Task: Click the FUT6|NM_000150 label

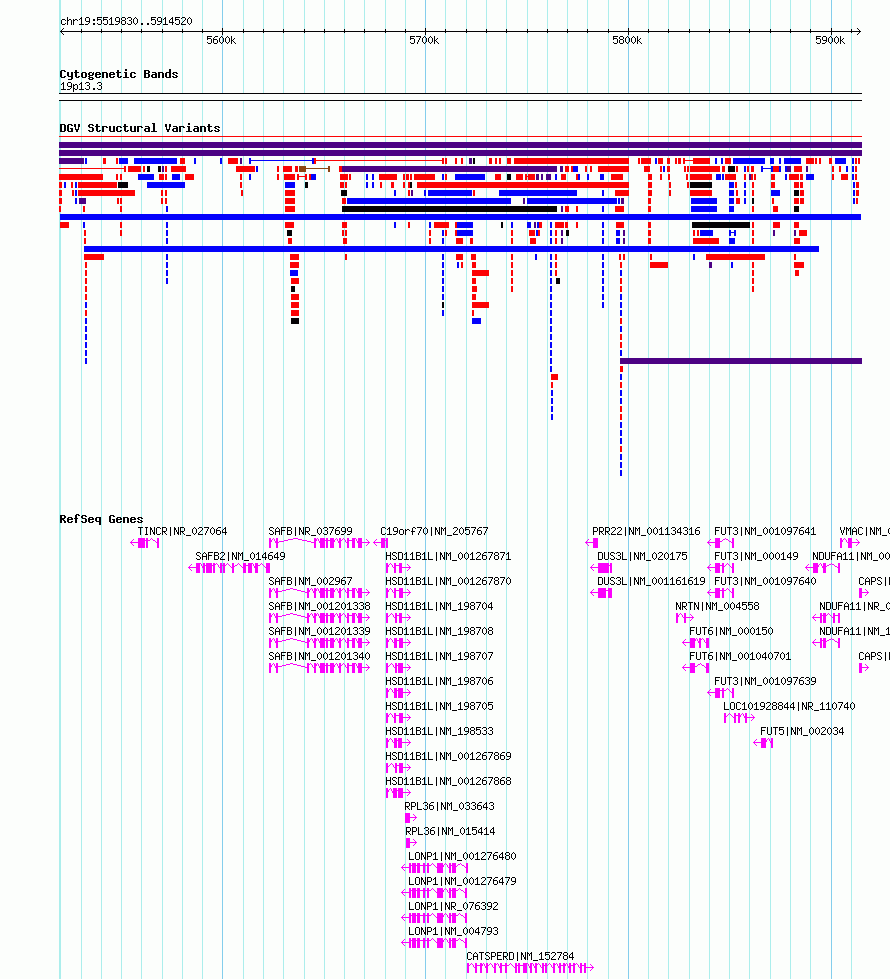Action: tap(731, 631)
